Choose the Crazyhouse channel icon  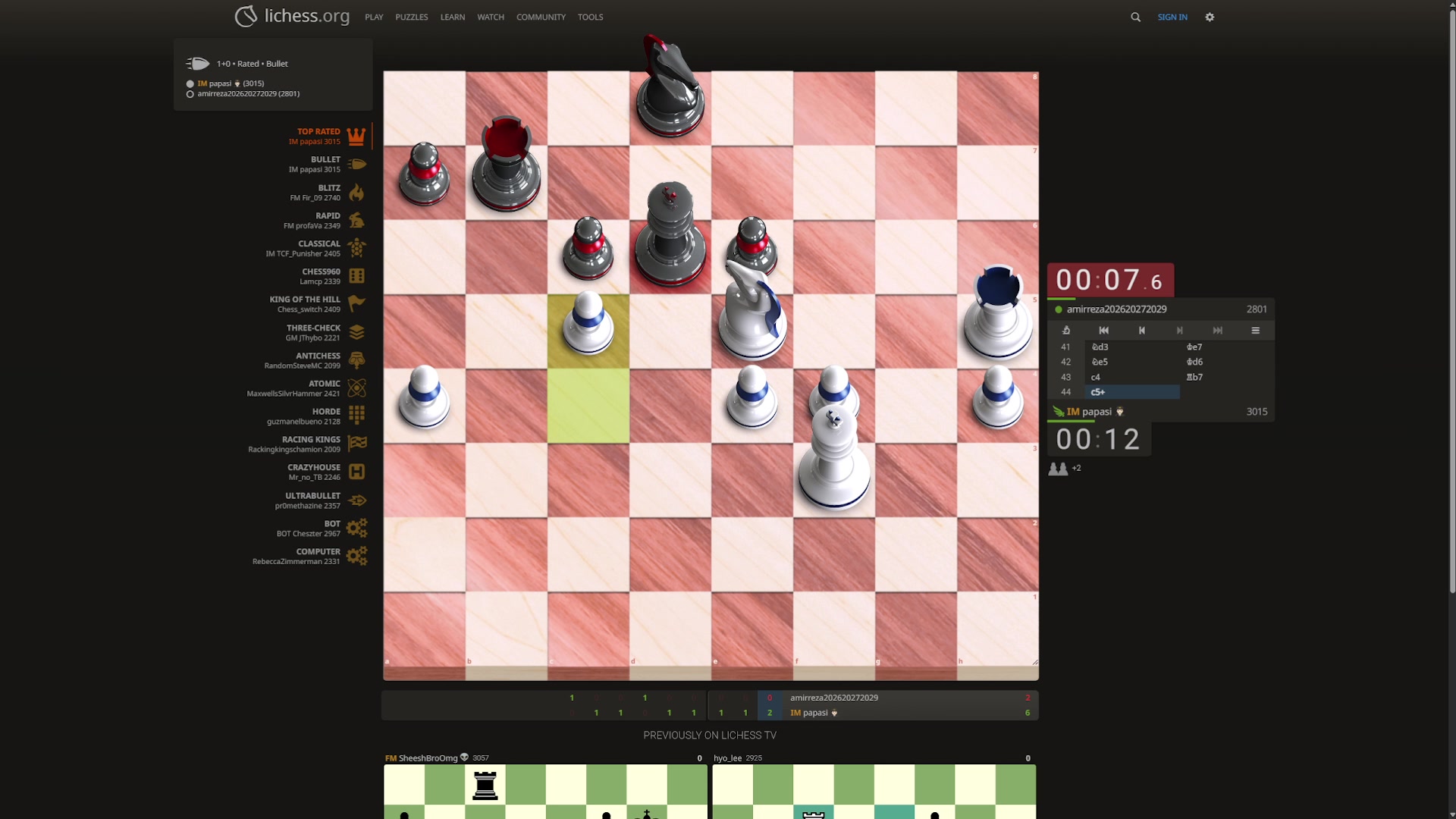point(356,472)
